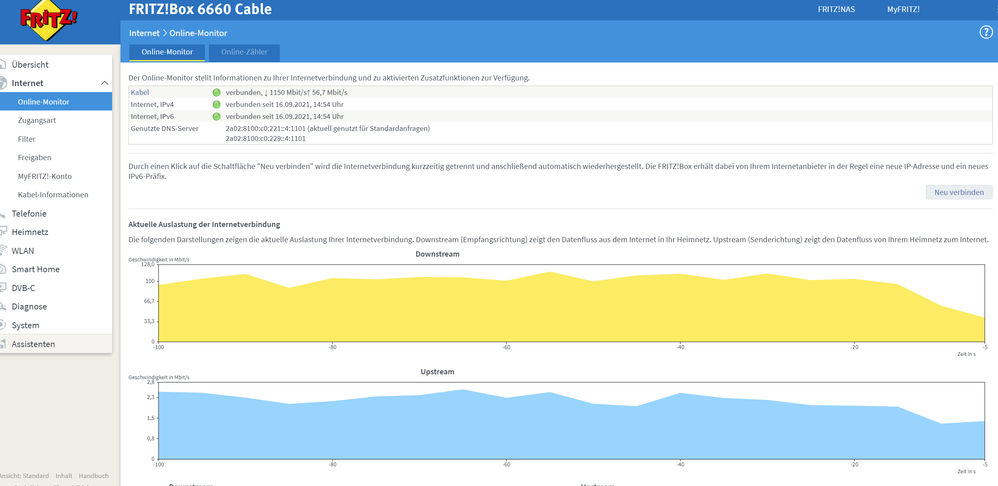Collapse the Internet menu chevron
Image resolution: width=998 pixels, height=486 pixels.
coord(105,83)
